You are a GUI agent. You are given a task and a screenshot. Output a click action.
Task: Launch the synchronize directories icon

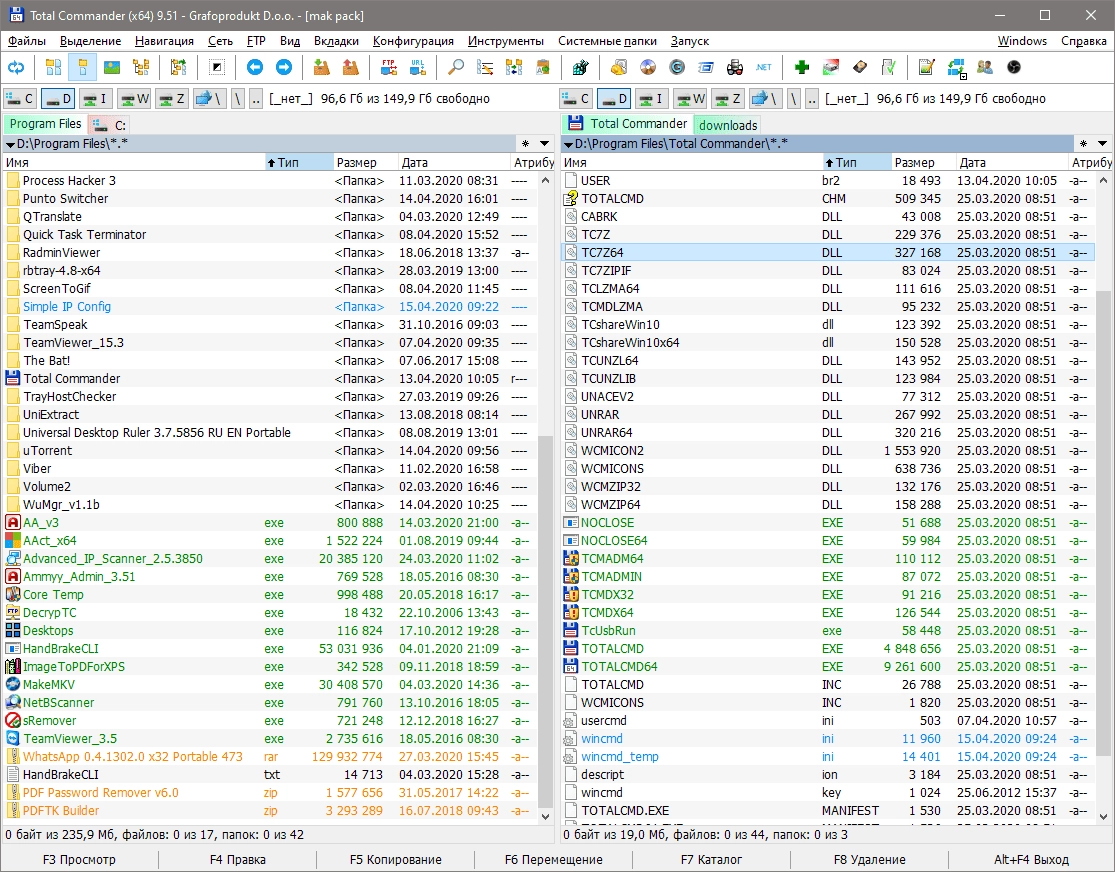(513, 68)
